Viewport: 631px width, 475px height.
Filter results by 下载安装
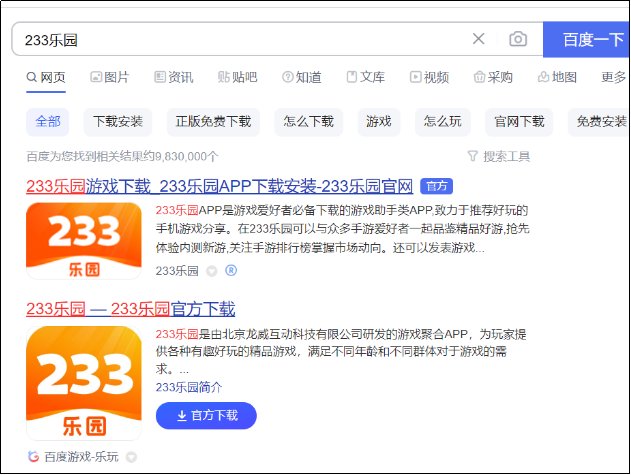pyautogui.click(x=118, y=122)
